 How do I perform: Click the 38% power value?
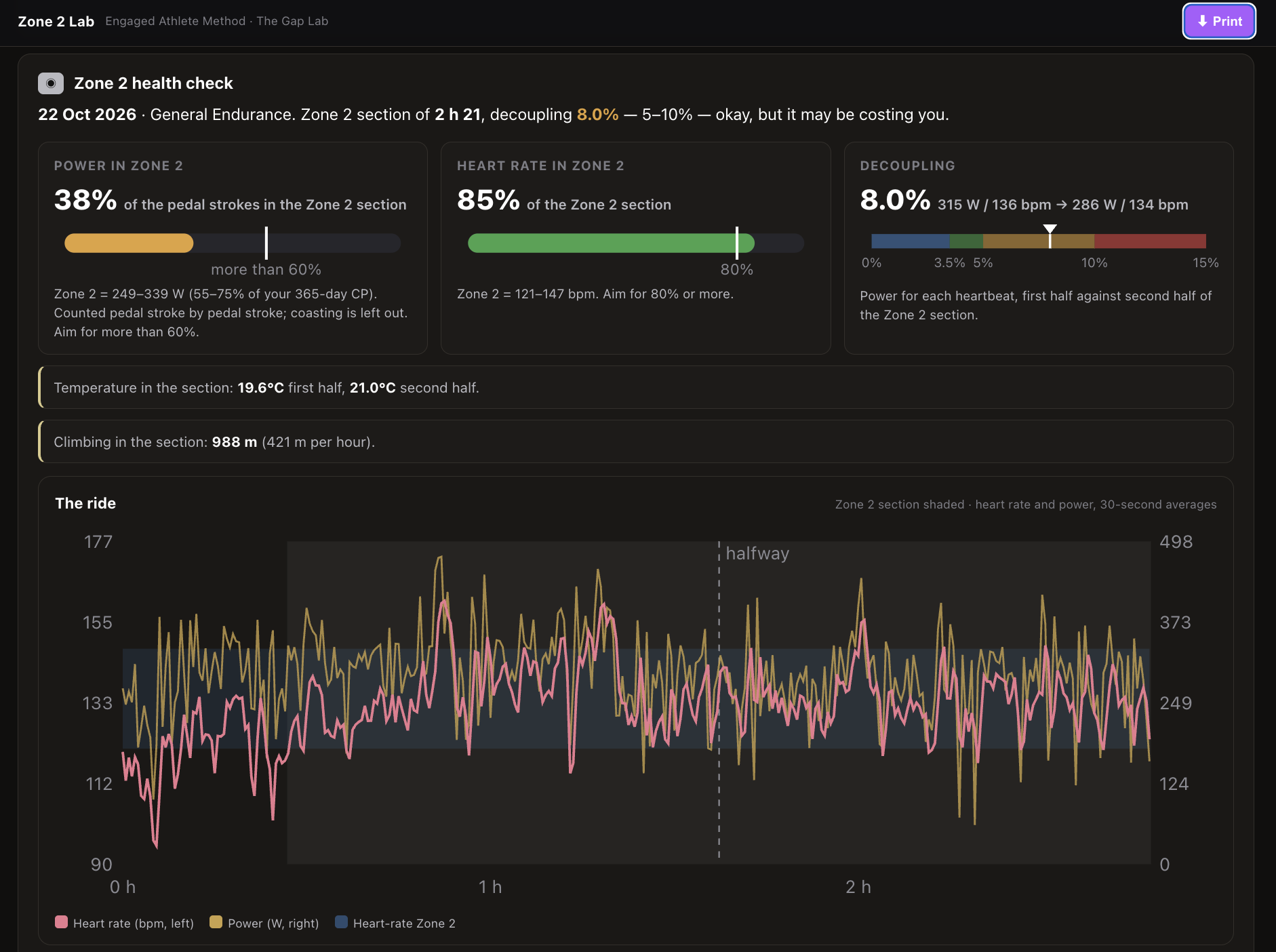point(85,200)
